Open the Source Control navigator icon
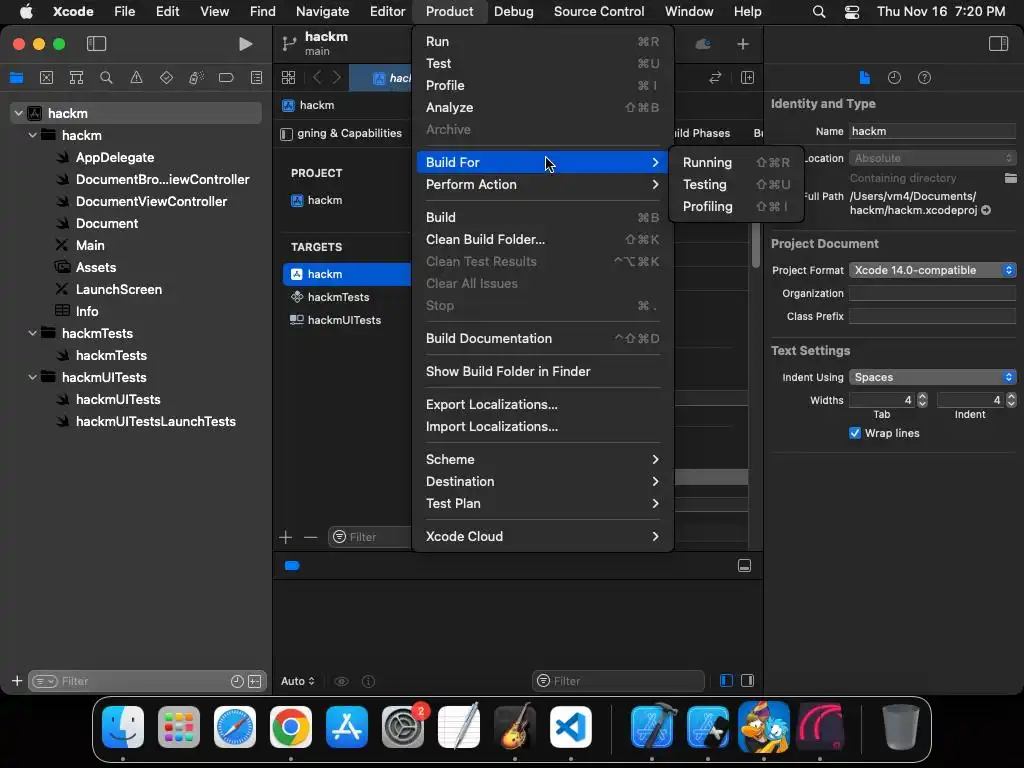 pos(46,78)
